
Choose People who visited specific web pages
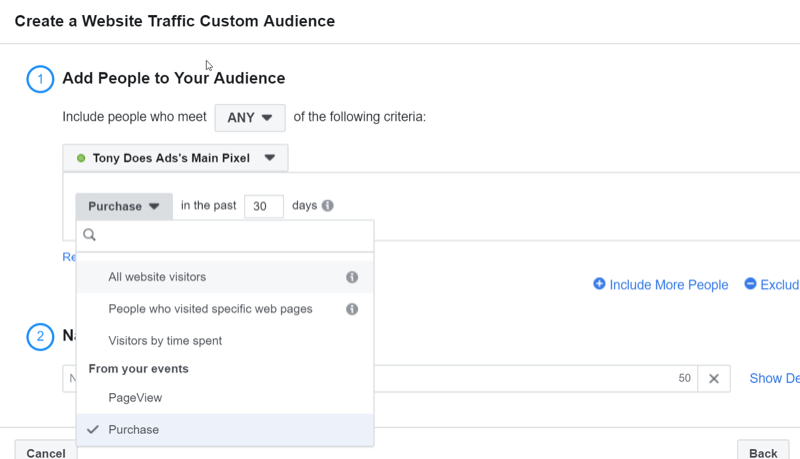click(210, 309)
